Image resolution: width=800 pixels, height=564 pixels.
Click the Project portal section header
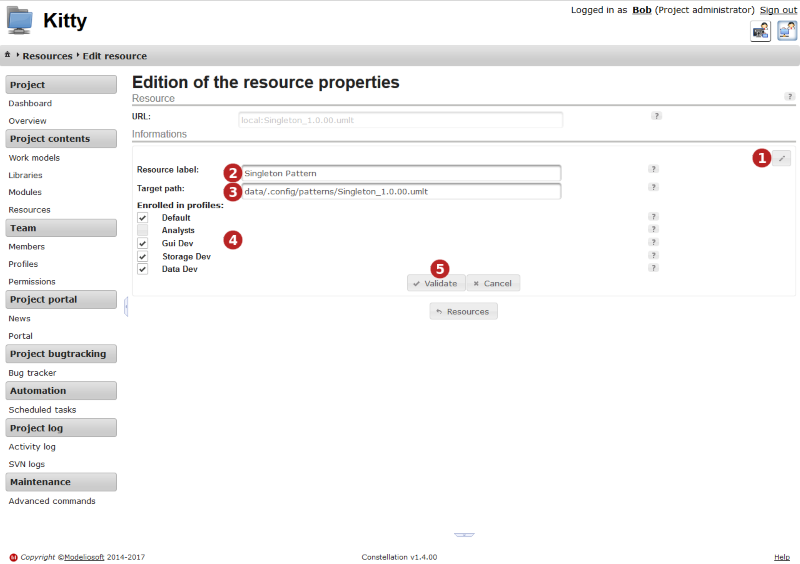pyautogui.click(x=61, y=299)
